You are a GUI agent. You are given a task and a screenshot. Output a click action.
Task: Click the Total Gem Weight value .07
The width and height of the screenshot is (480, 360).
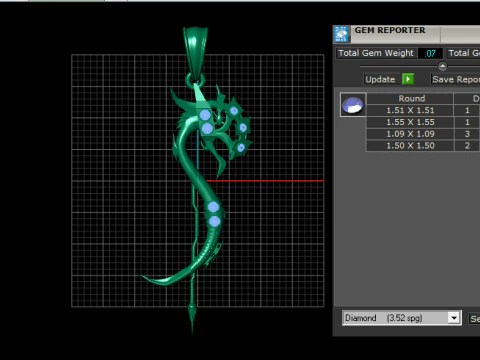coord(430,53)
